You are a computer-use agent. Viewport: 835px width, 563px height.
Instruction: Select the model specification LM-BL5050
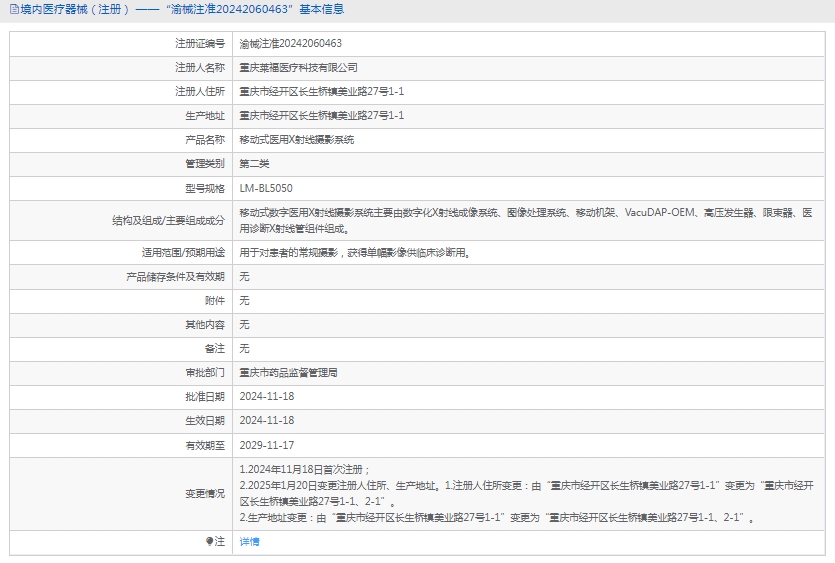[266, 188]
